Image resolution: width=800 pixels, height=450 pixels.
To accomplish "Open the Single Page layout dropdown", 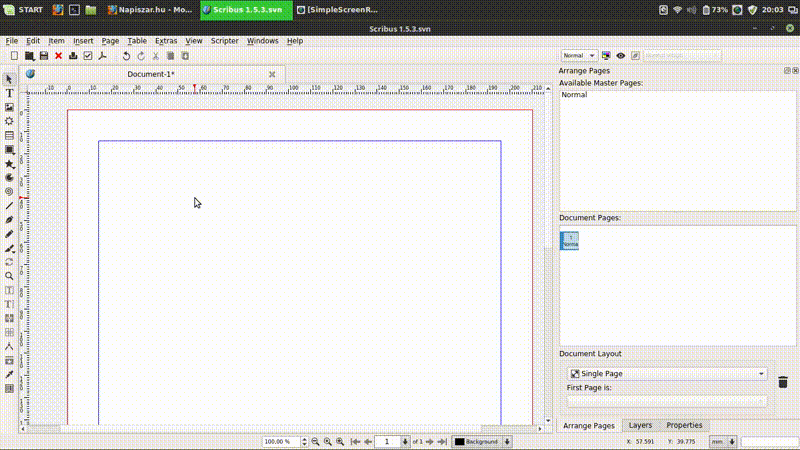I will click(x=667, y=374).
